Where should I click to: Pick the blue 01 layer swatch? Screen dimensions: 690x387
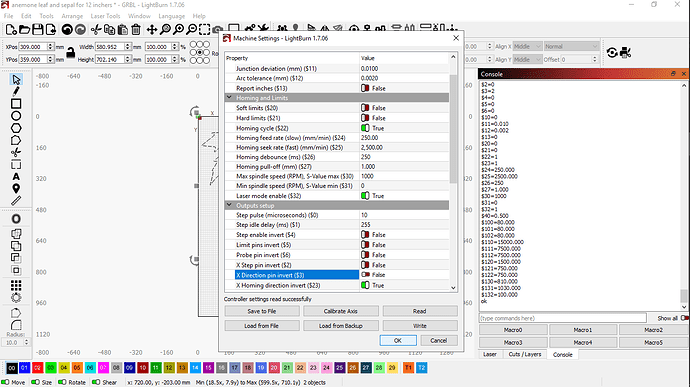pyautogui.click(x=24, y=368)
